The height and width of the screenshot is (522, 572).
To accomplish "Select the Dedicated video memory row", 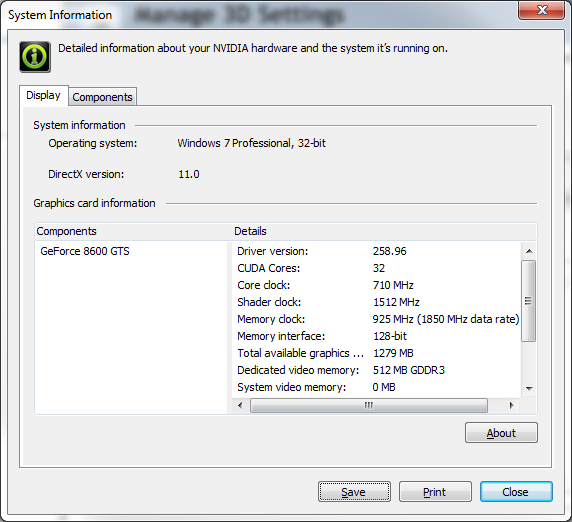I will click(376, 370).
